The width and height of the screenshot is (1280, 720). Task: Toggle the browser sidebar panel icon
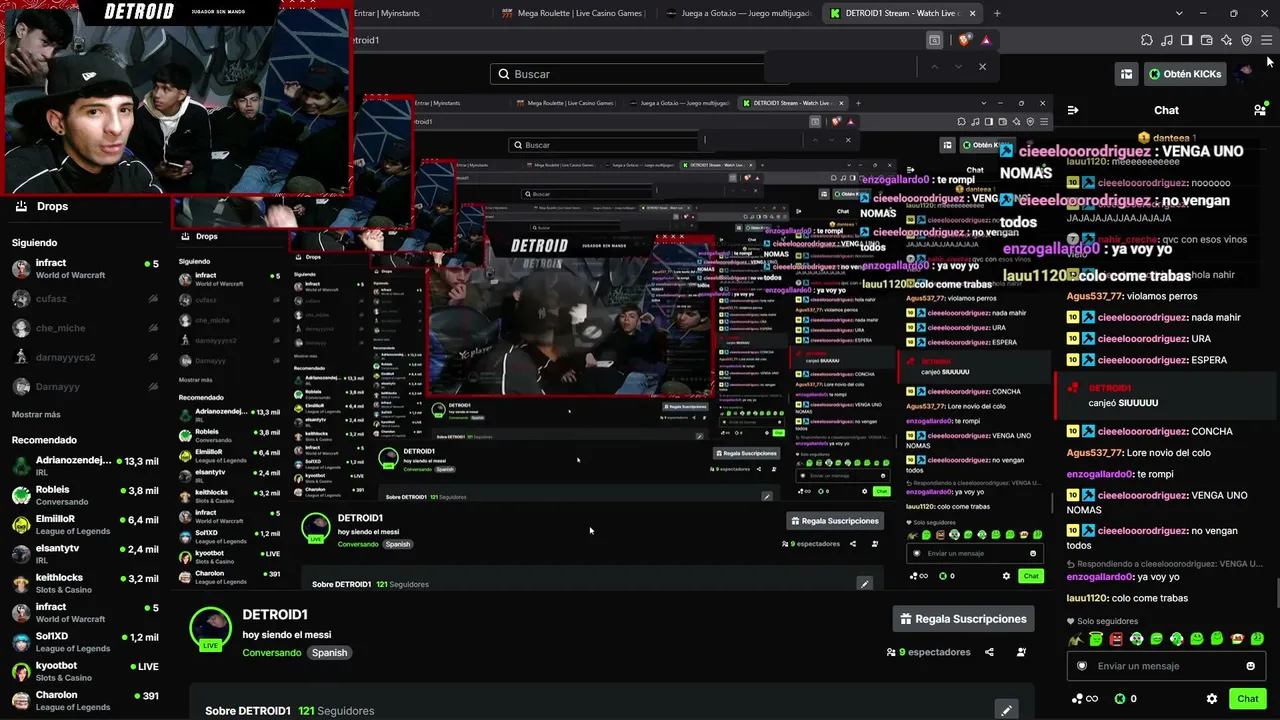(1187, 40)
